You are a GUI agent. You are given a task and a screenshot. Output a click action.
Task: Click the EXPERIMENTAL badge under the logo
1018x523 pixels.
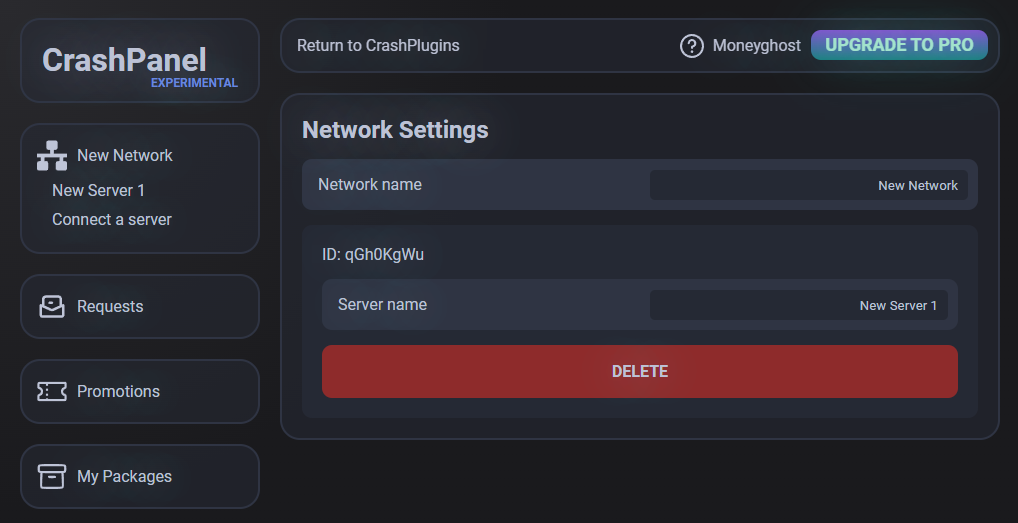pos(194,83)
